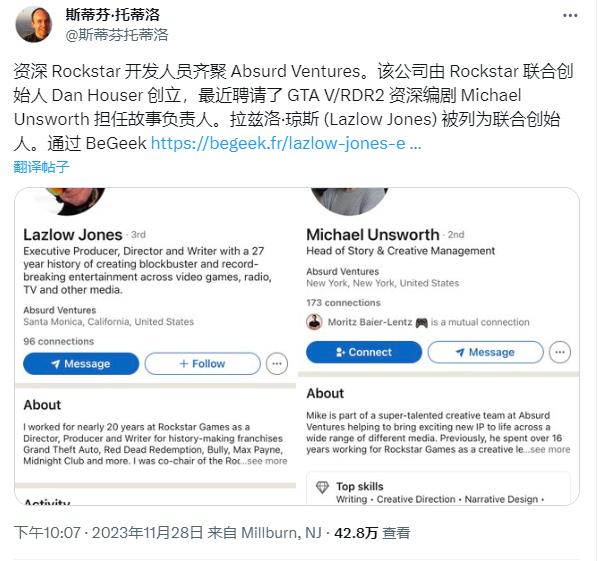598x561 pixels.
Task: Click 翻译帖子 translate post link
Action: (x=42, y=167)
